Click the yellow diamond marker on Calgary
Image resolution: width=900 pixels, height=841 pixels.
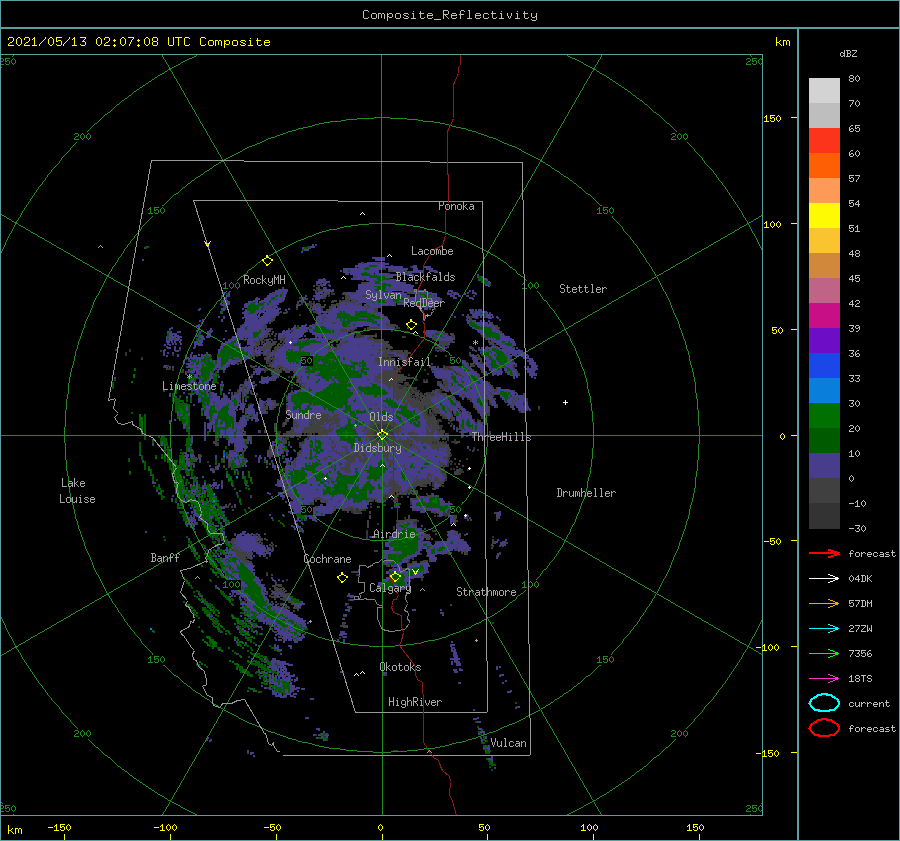395,576
